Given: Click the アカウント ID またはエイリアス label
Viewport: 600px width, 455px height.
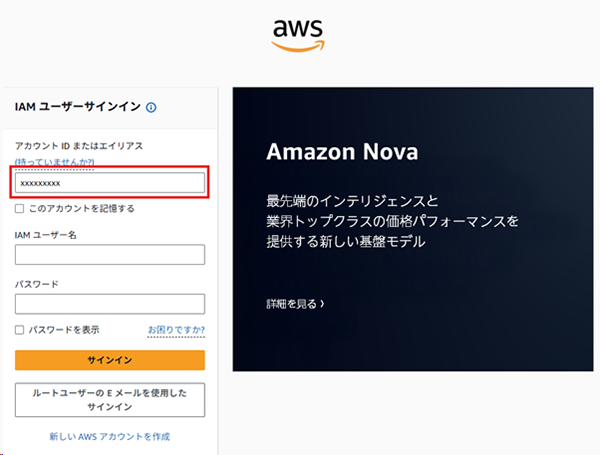Looking at the screenshot, I should pos(79,146).
